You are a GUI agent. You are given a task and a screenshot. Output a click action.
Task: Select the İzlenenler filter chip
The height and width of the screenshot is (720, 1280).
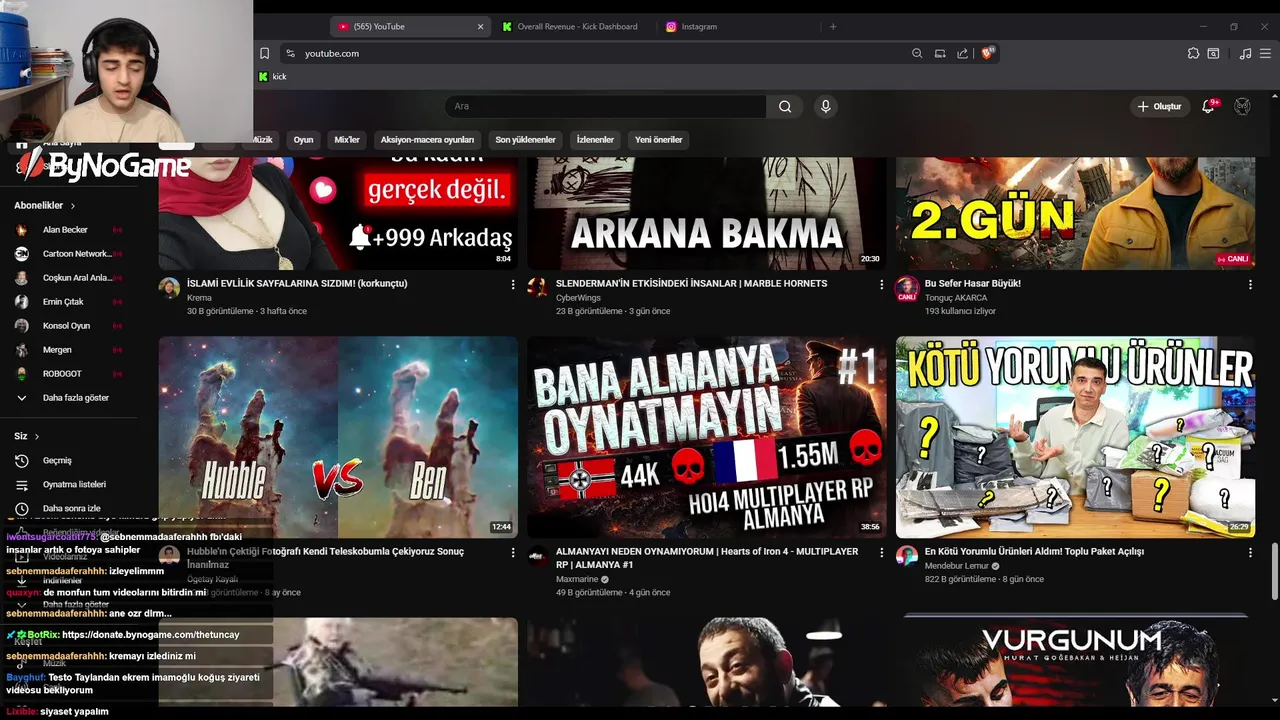tap(595, 140)
